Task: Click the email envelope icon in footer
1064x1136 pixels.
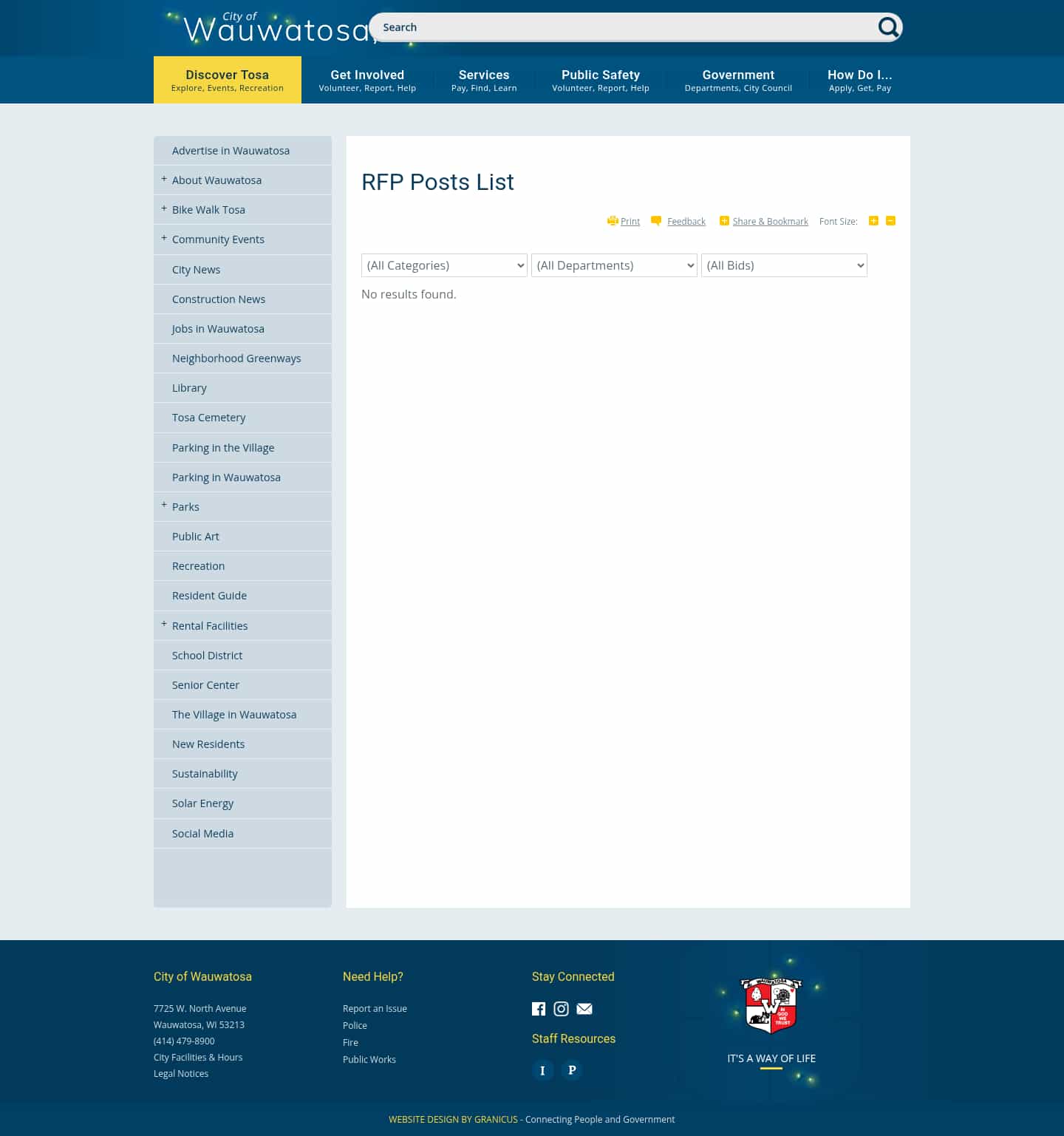Action: click(584, 1009)
